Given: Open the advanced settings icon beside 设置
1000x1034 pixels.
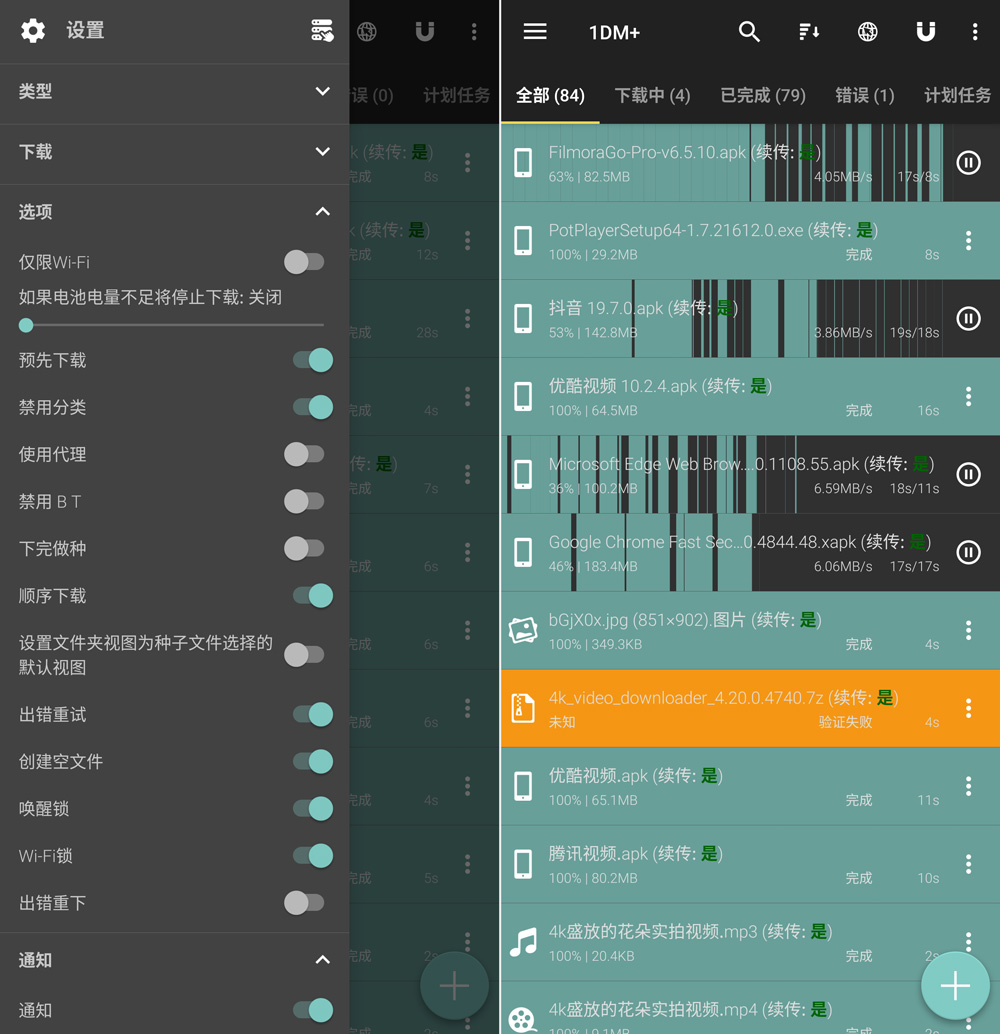Looking at the screenshot, I should pos(322,30).
